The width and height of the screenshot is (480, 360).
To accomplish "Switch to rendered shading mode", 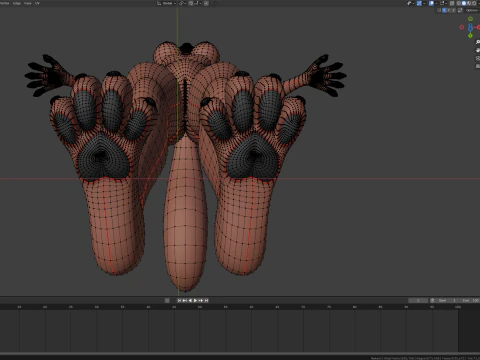I will (x=474, y=3).
